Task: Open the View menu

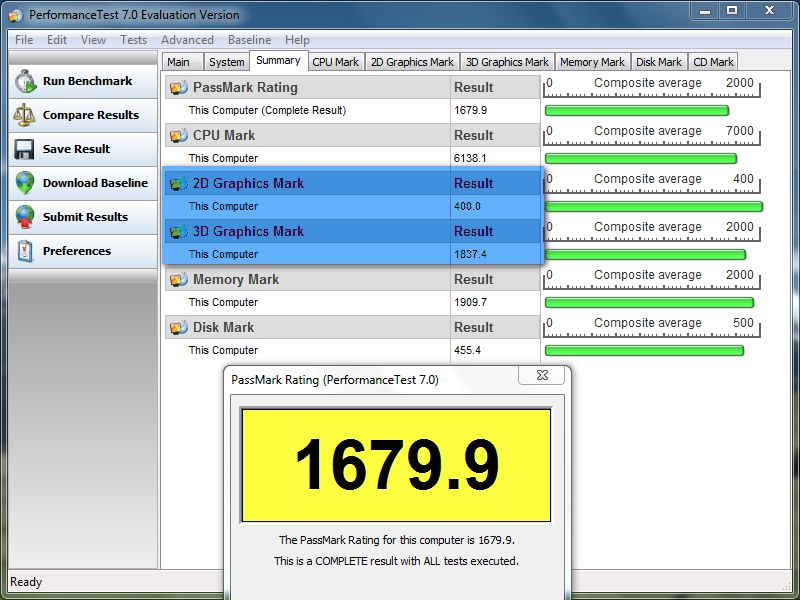Action: [x=93, y=40]
